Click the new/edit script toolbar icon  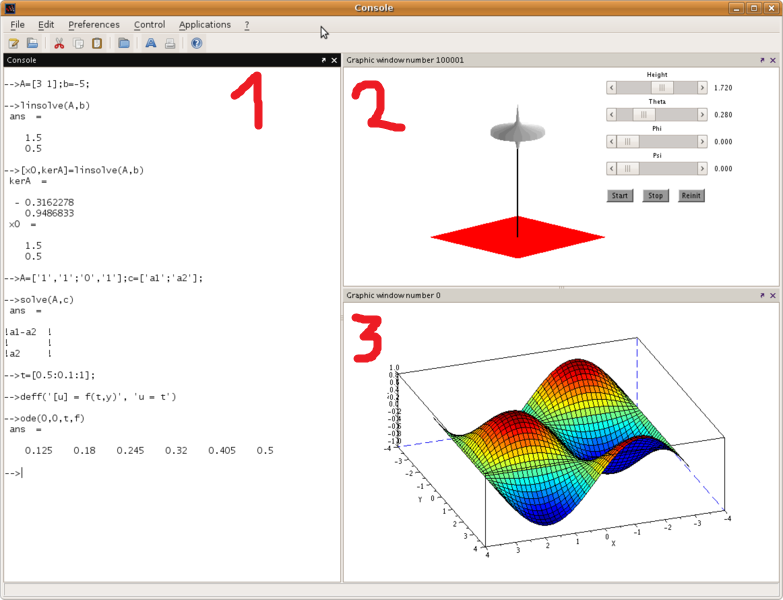pyautogui.click(x=14, y=43)
